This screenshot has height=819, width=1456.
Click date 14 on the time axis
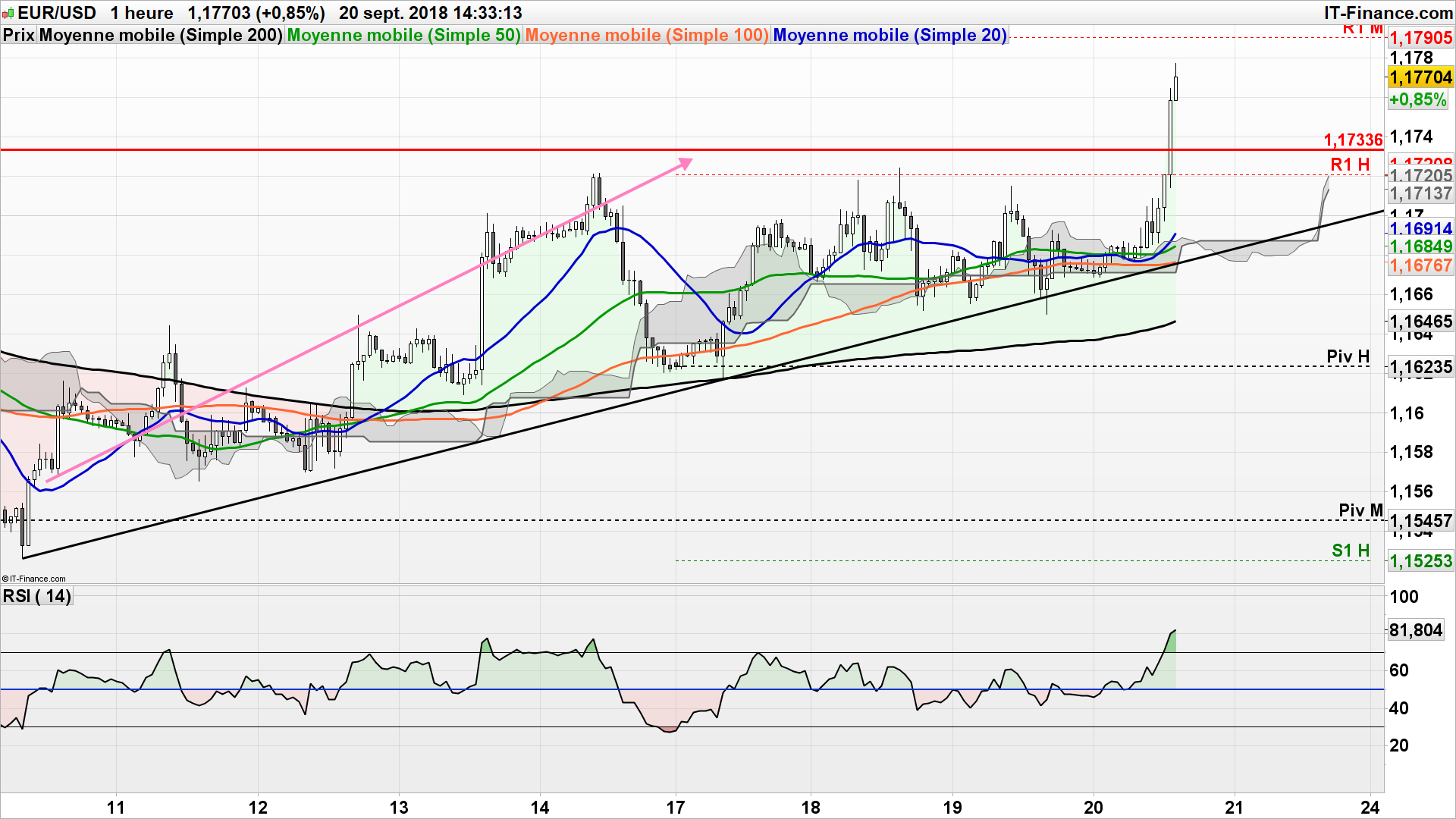point(540,807)
